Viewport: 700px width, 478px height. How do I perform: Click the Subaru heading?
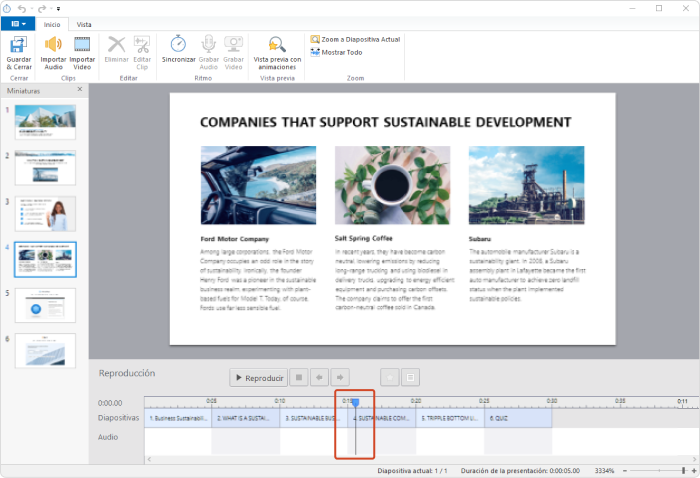(x=479, y=239)
